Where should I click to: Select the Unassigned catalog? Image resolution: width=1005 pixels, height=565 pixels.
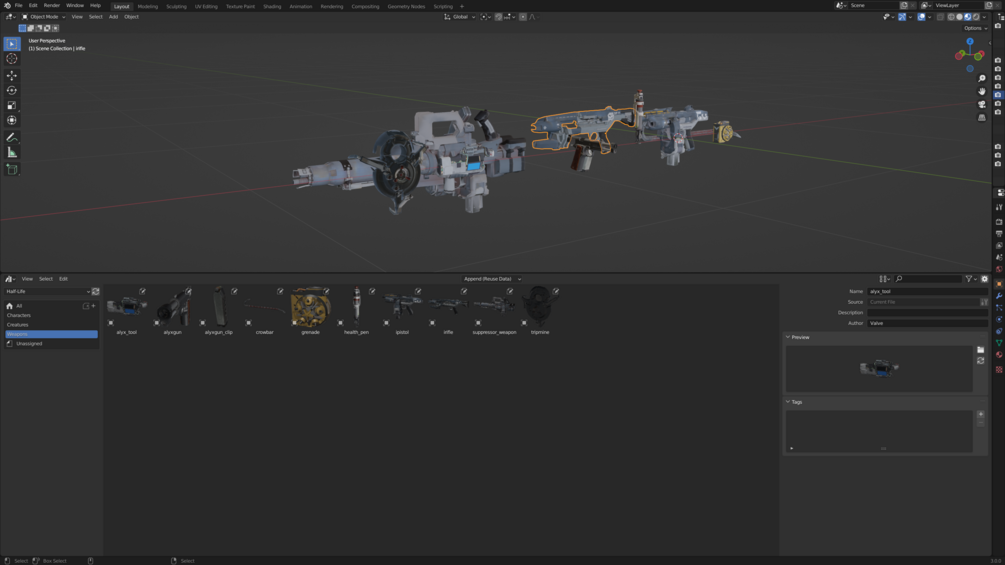click(51, 343)
